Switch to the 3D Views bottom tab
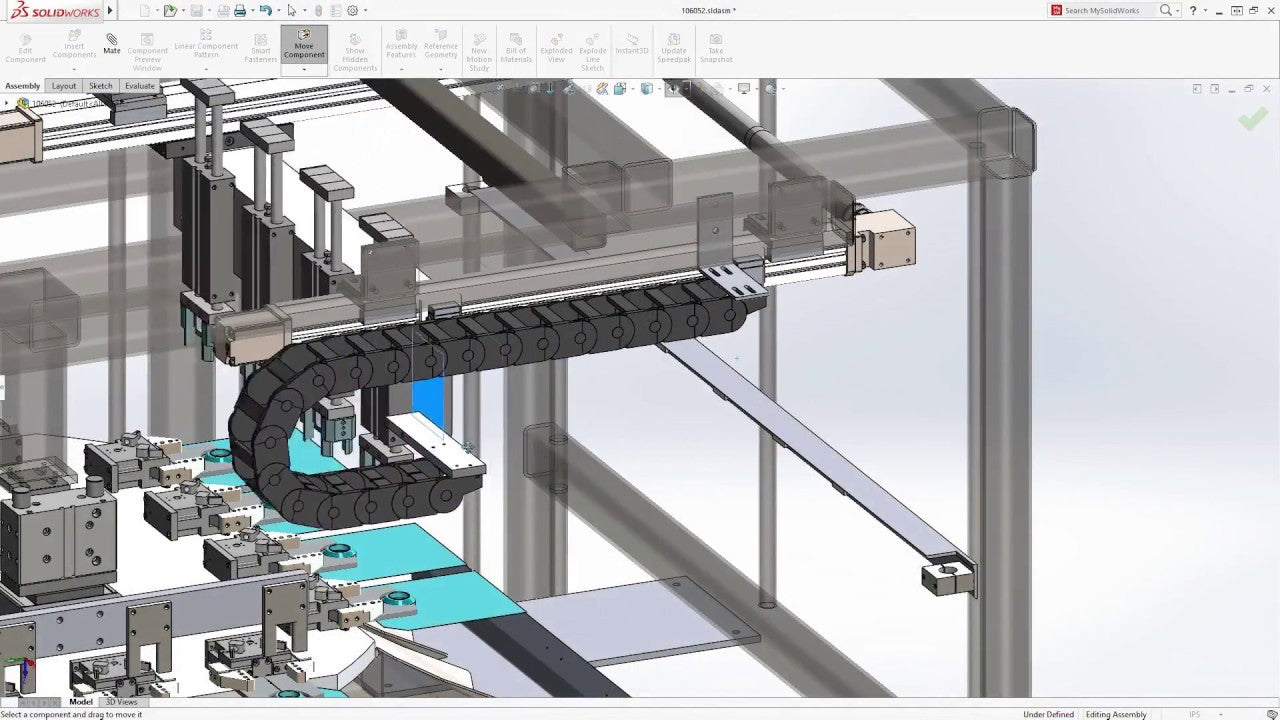This screenshot has width=1280, height=720. tap(122, 702)
